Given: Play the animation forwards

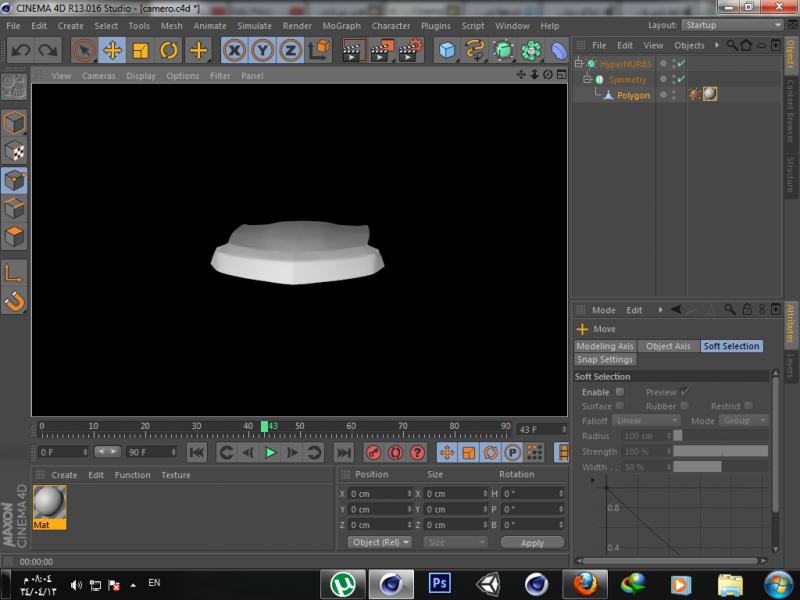Looking at the screenshot, I should [x=270, y=453].
